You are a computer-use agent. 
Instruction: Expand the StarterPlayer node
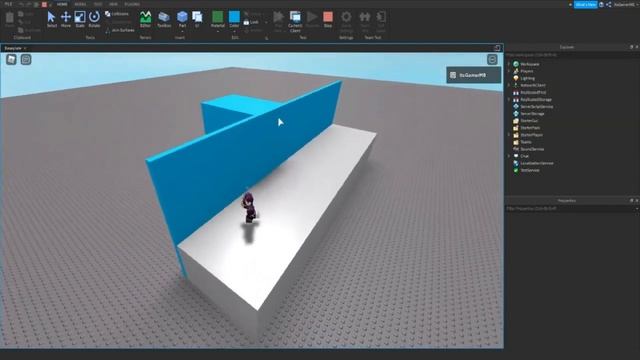(509, 135)
